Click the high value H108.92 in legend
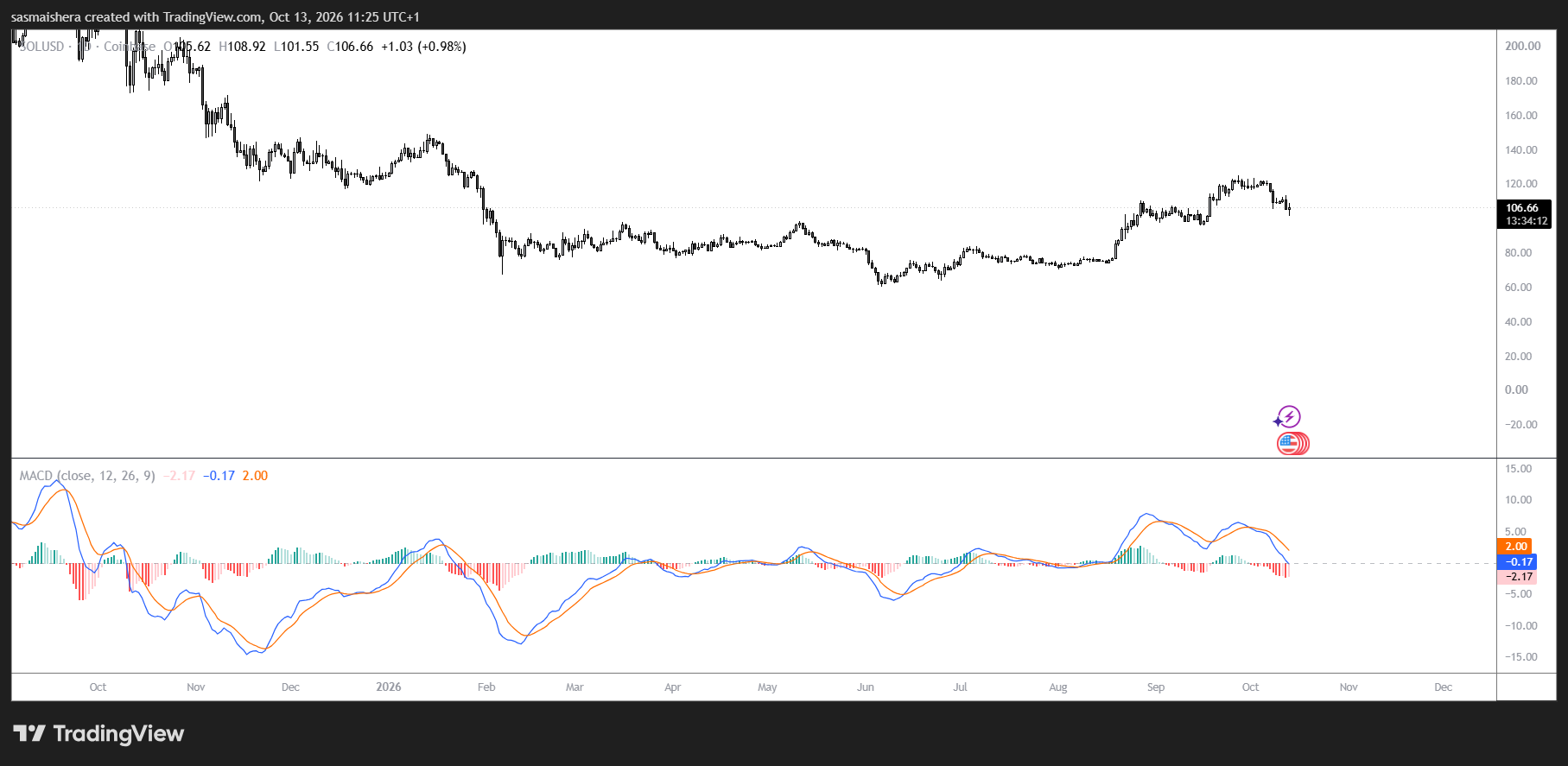This screenshot has height=766, width=1568. (x=242, y=47)
